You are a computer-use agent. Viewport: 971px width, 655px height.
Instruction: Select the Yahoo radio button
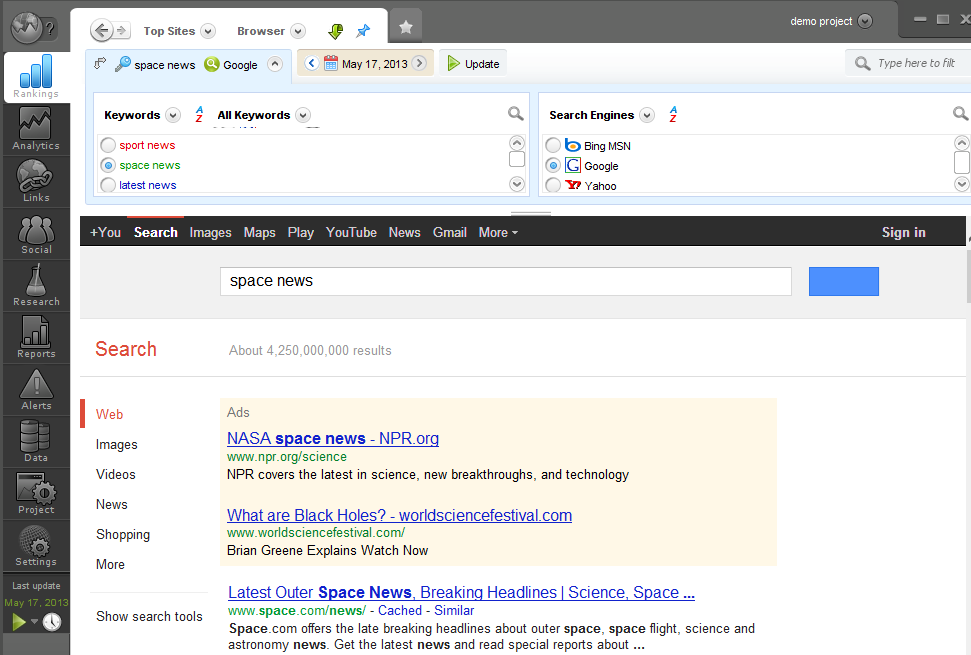pyautogui.click(x=553, y=185)
